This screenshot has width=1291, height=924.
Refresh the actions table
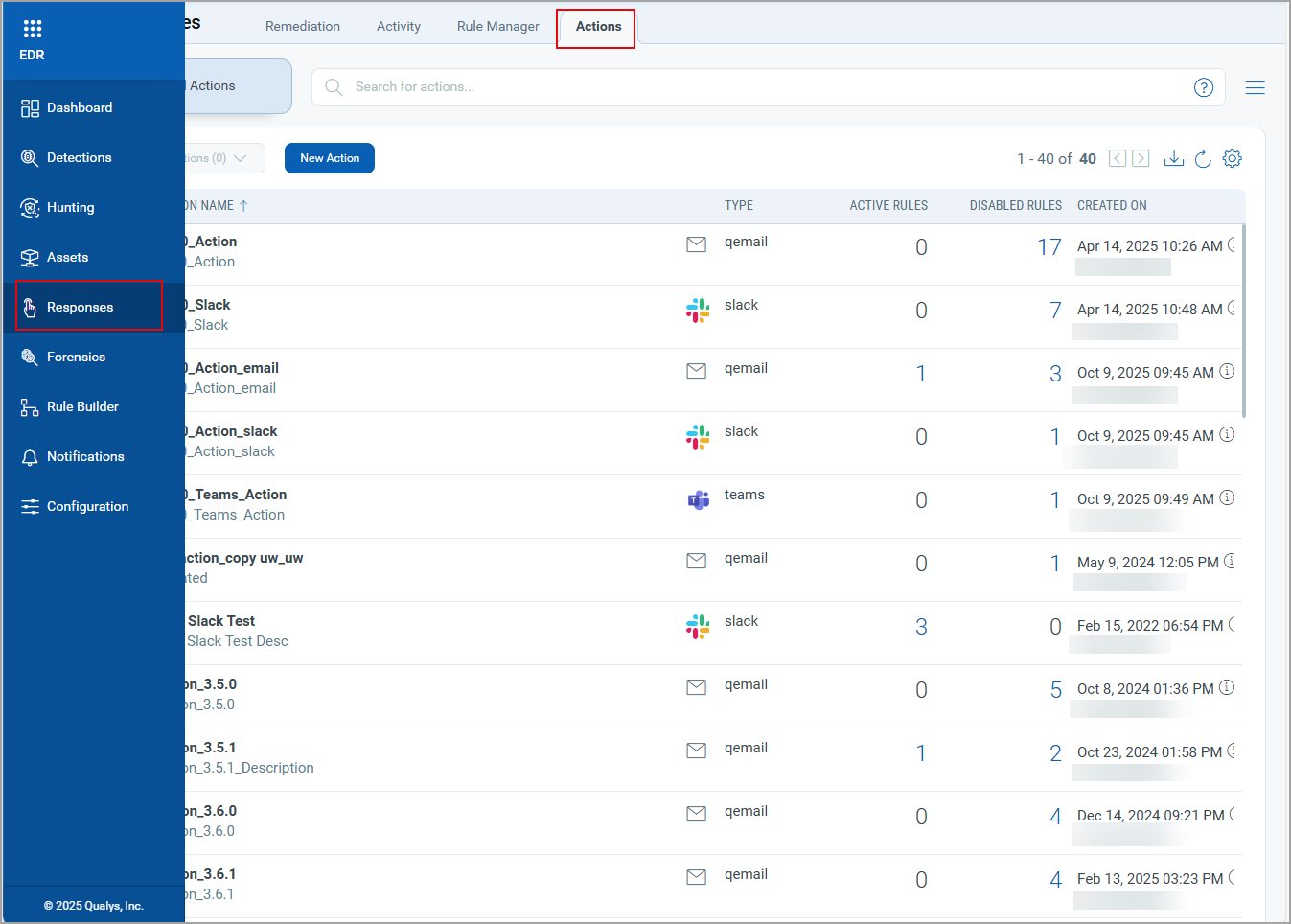pos(1203,158)
